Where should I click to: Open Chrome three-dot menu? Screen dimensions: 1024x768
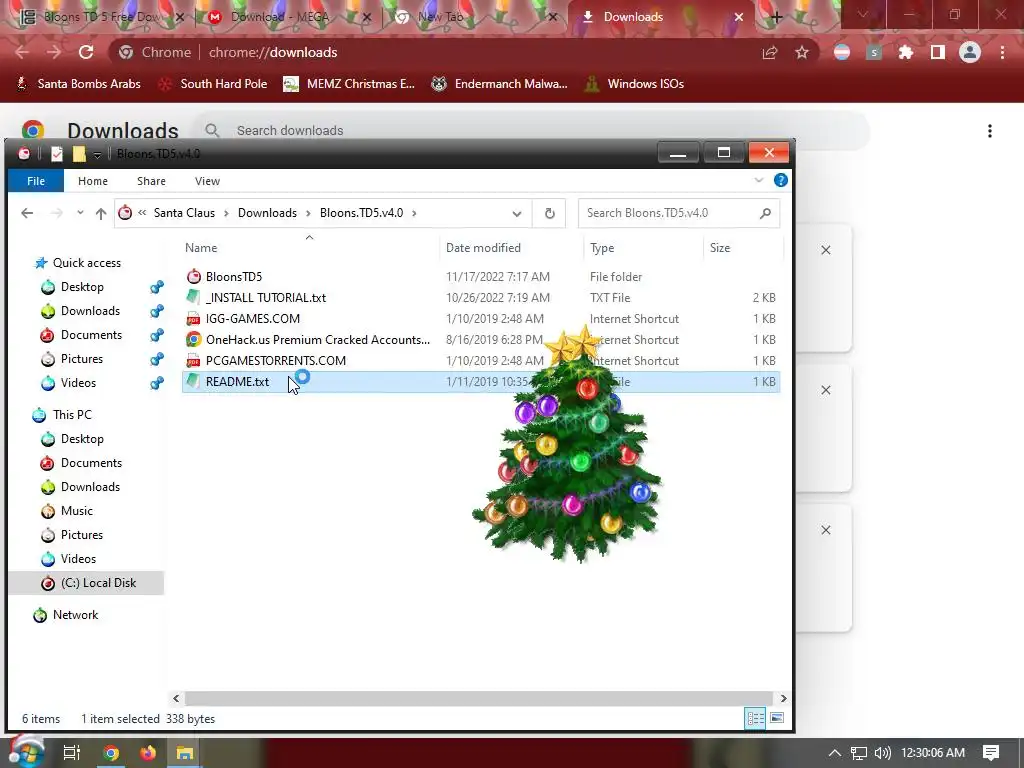tap(1002, 52)
